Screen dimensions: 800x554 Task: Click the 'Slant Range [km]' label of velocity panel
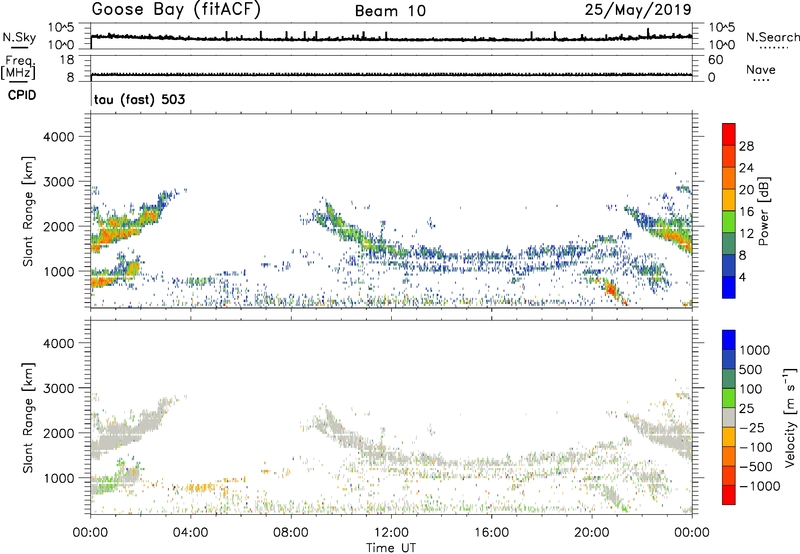(28, 417)
